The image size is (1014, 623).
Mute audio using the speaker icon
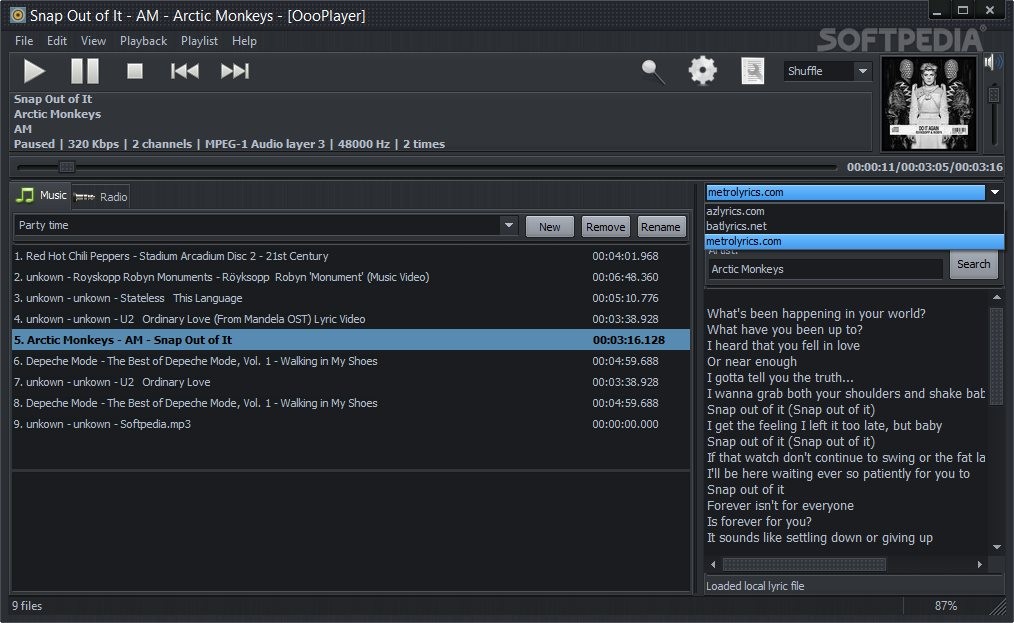point(991,62)
